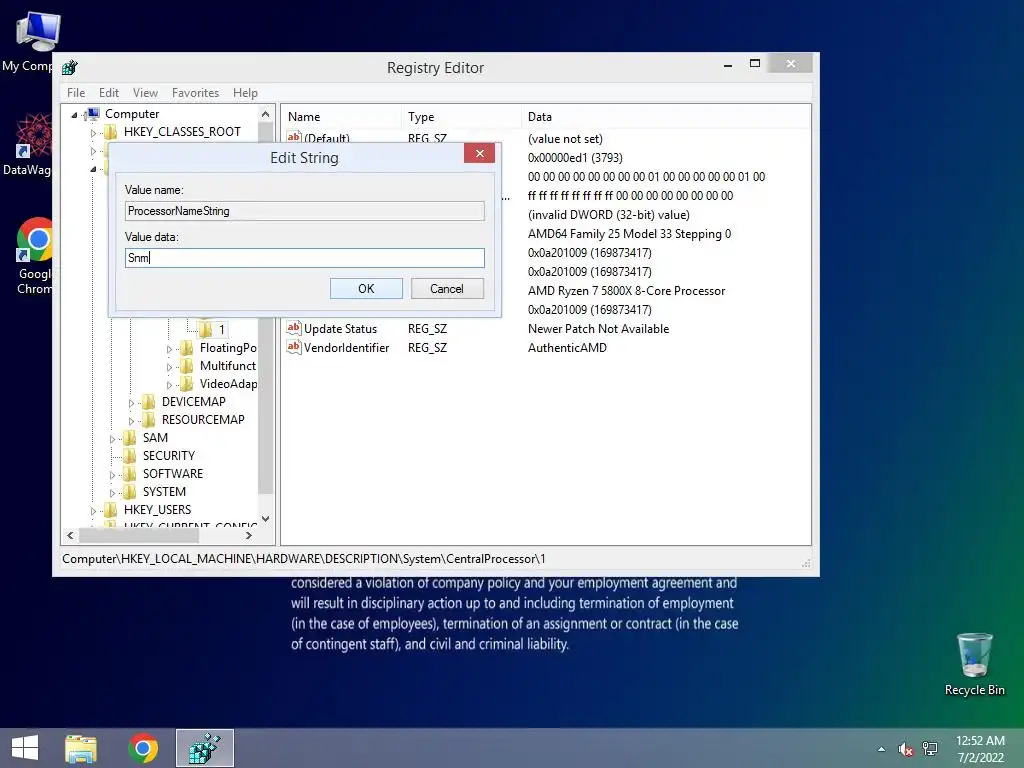Image resolution: width=1024 pixels, height=768 pixels.
Task: Close the Edit String dialog
Action: tap(479, 153)
